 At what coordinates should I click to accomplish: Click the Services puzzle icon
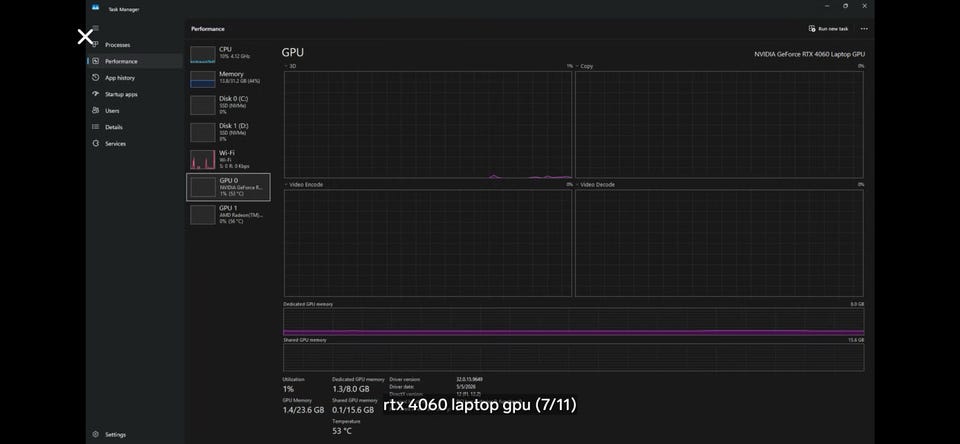click(96, 144)
